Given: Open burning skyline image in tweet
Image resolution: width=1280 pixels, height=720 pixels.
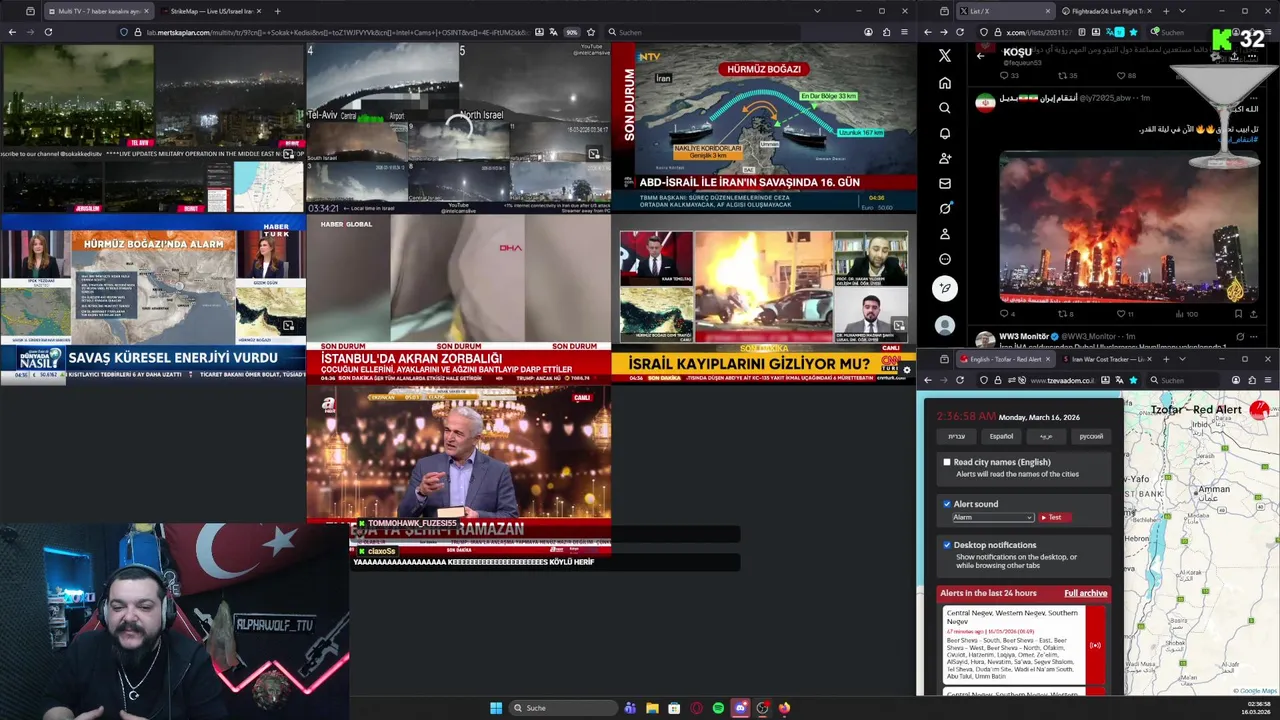Looking at the screenshot, I should click(1128, 227).
